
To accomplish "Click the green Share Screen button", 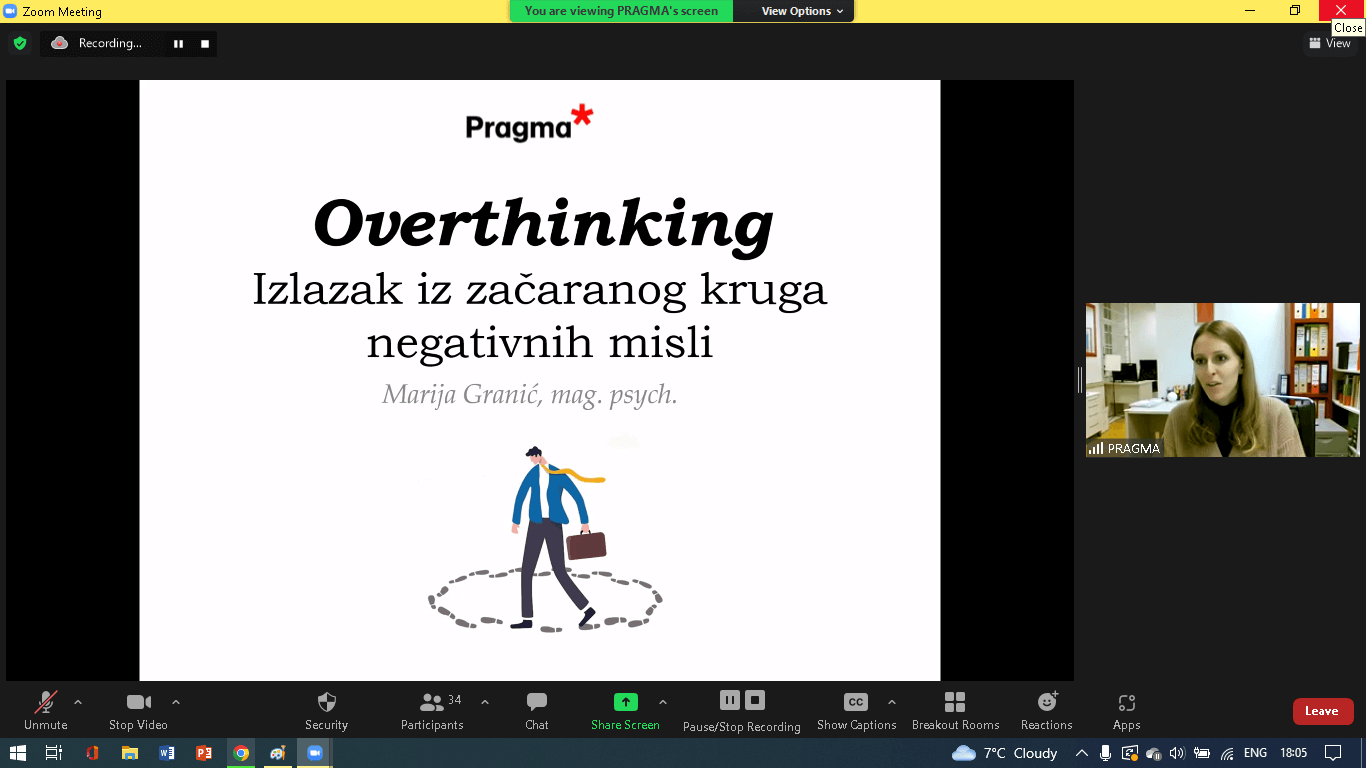I will coord(625,711).
